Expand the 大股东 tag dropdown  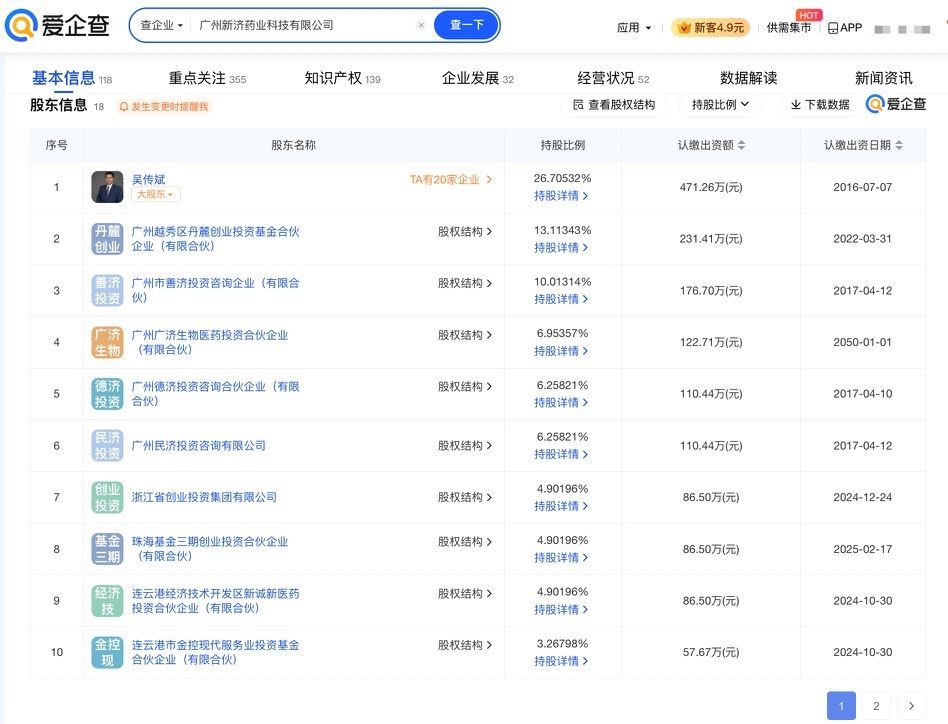point(156,194)
